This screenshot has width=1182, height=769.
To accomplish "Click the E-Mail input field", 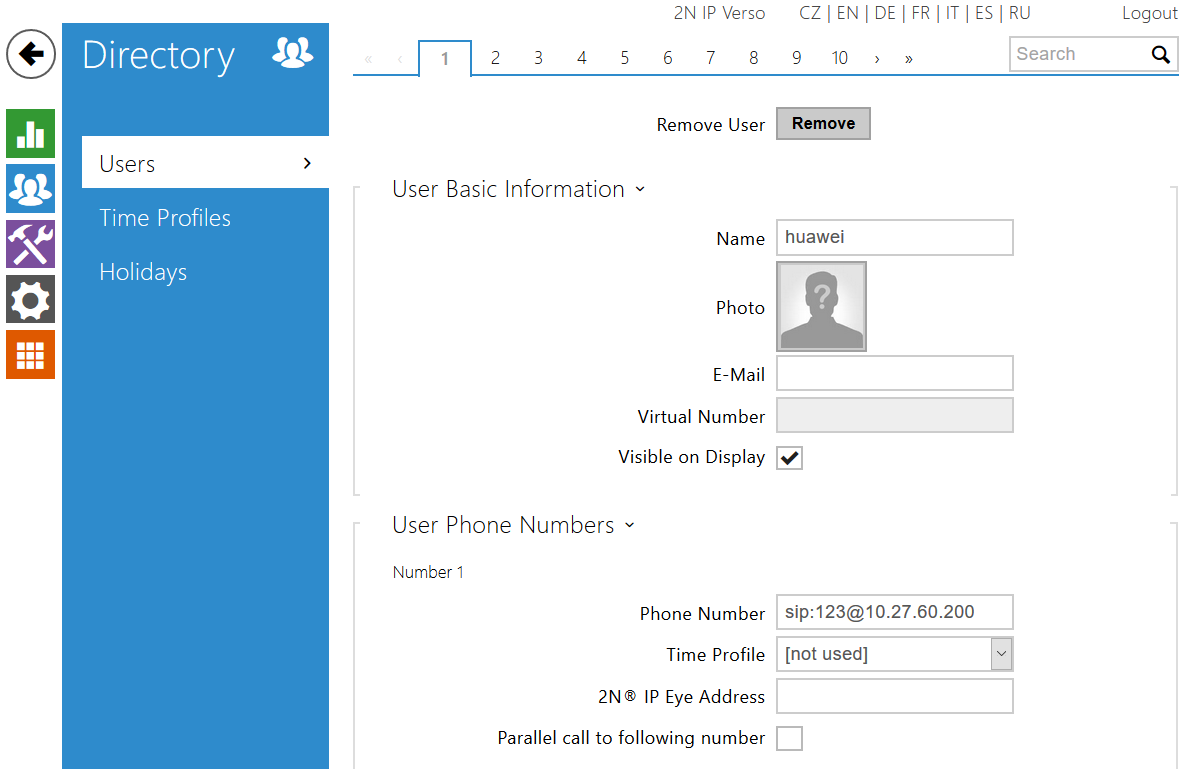I will (894, 374).
